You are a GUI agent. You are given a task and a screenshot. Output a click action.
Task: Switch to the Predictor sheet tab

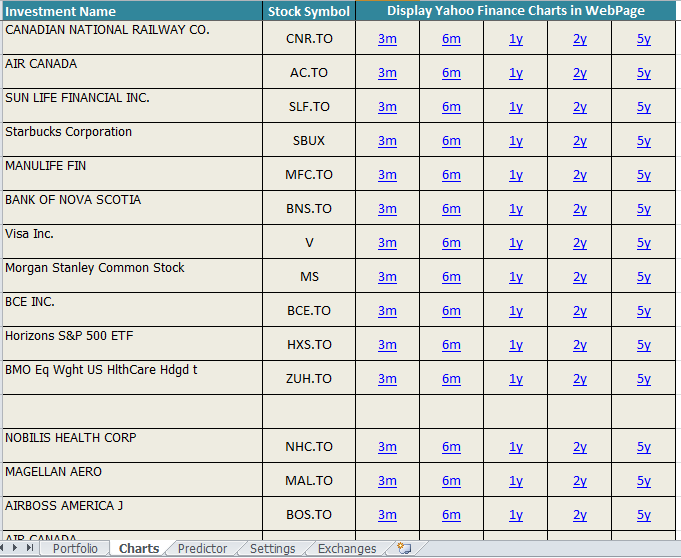pos(202,548)
